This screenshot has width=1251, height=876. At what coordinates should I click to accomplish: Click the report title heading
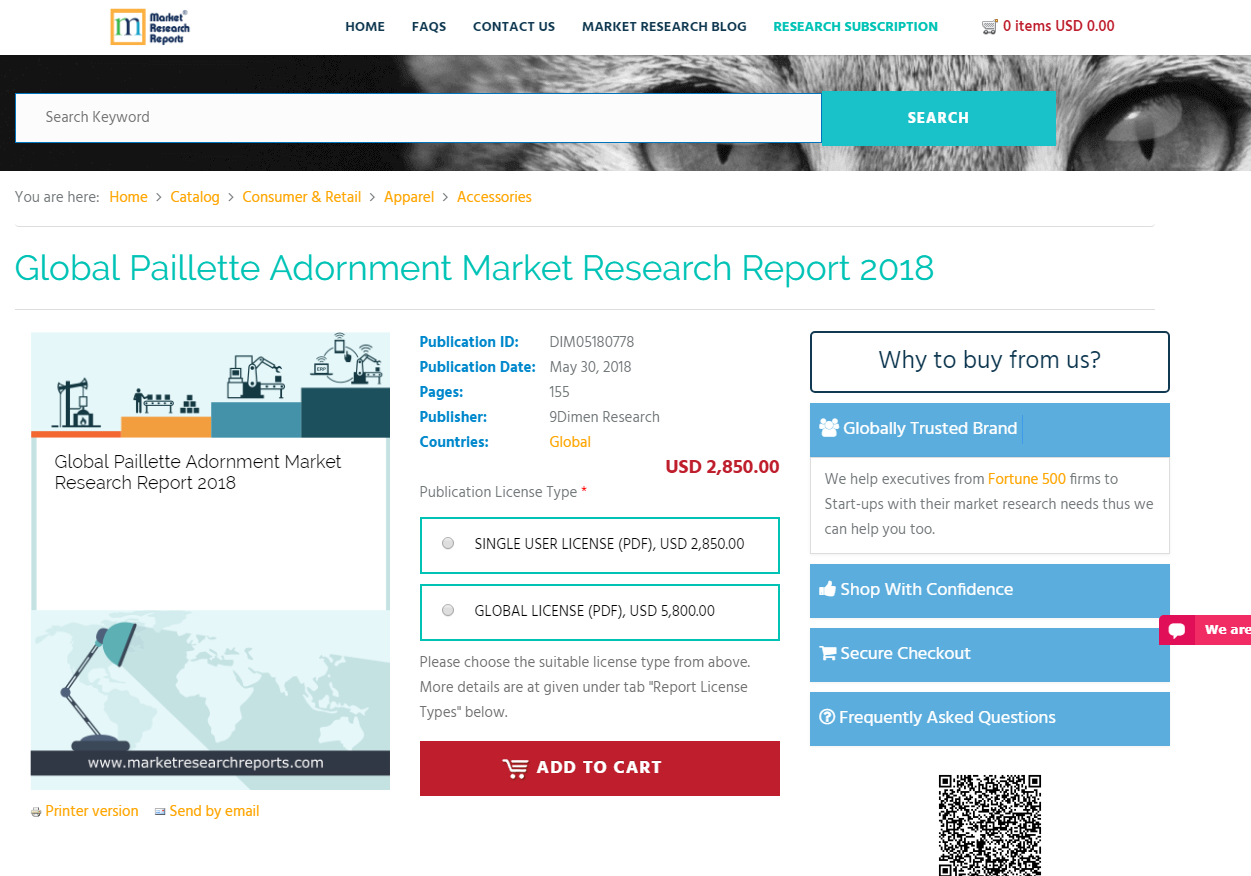(x=475, y=268)
